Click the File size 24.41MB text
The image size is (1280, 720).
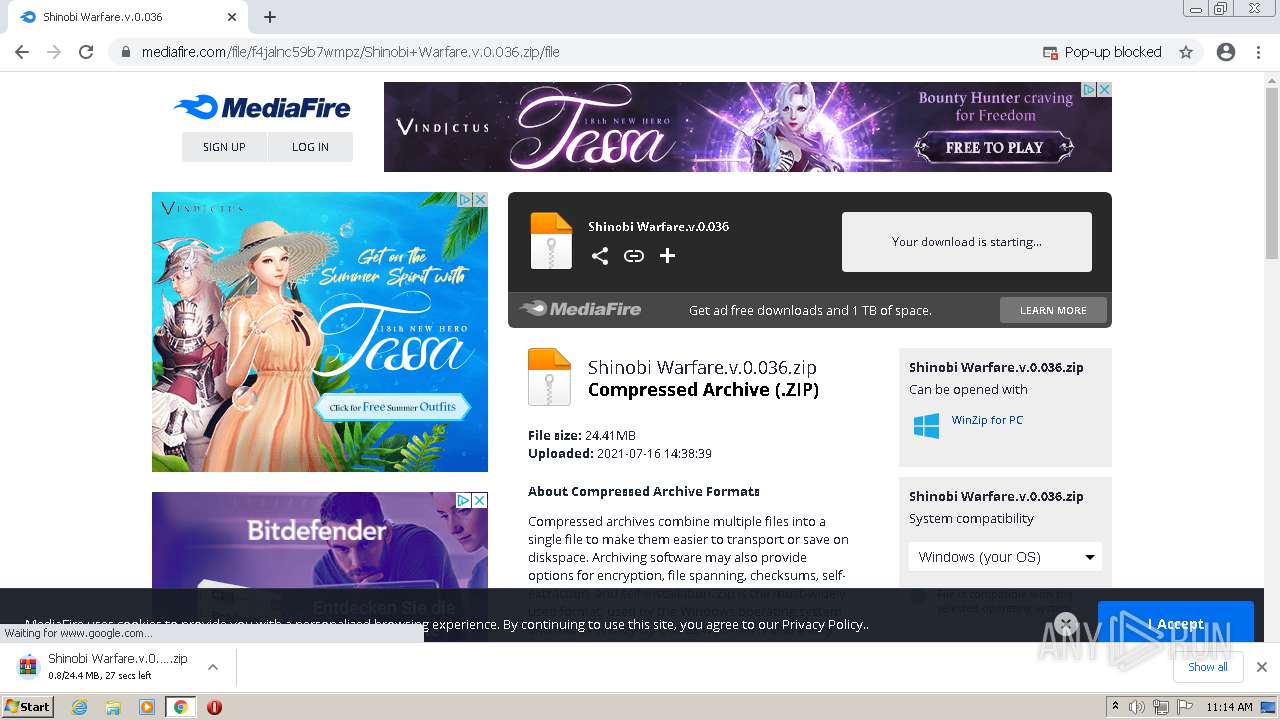[582, 436]
